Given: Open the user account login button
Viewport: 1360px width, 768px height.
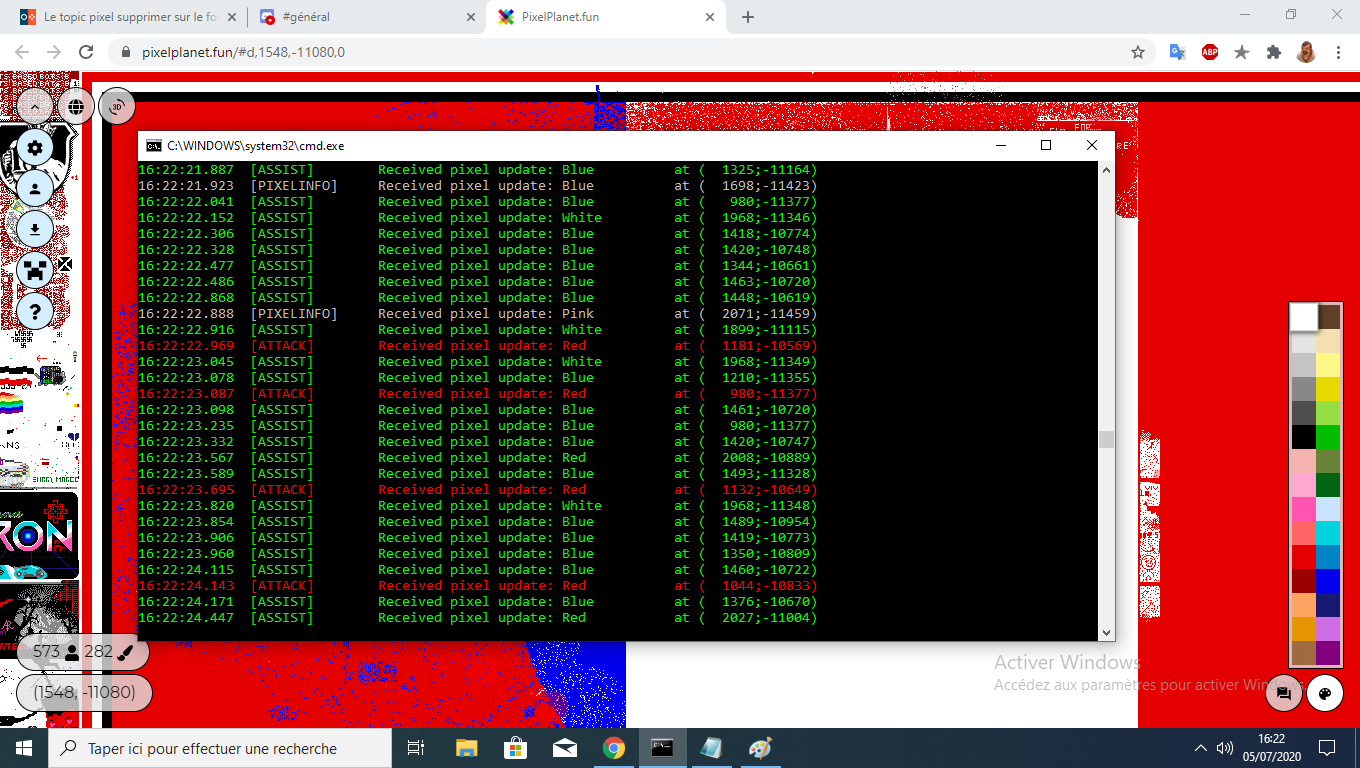Looking at the screenshot, I should point(35,188).
